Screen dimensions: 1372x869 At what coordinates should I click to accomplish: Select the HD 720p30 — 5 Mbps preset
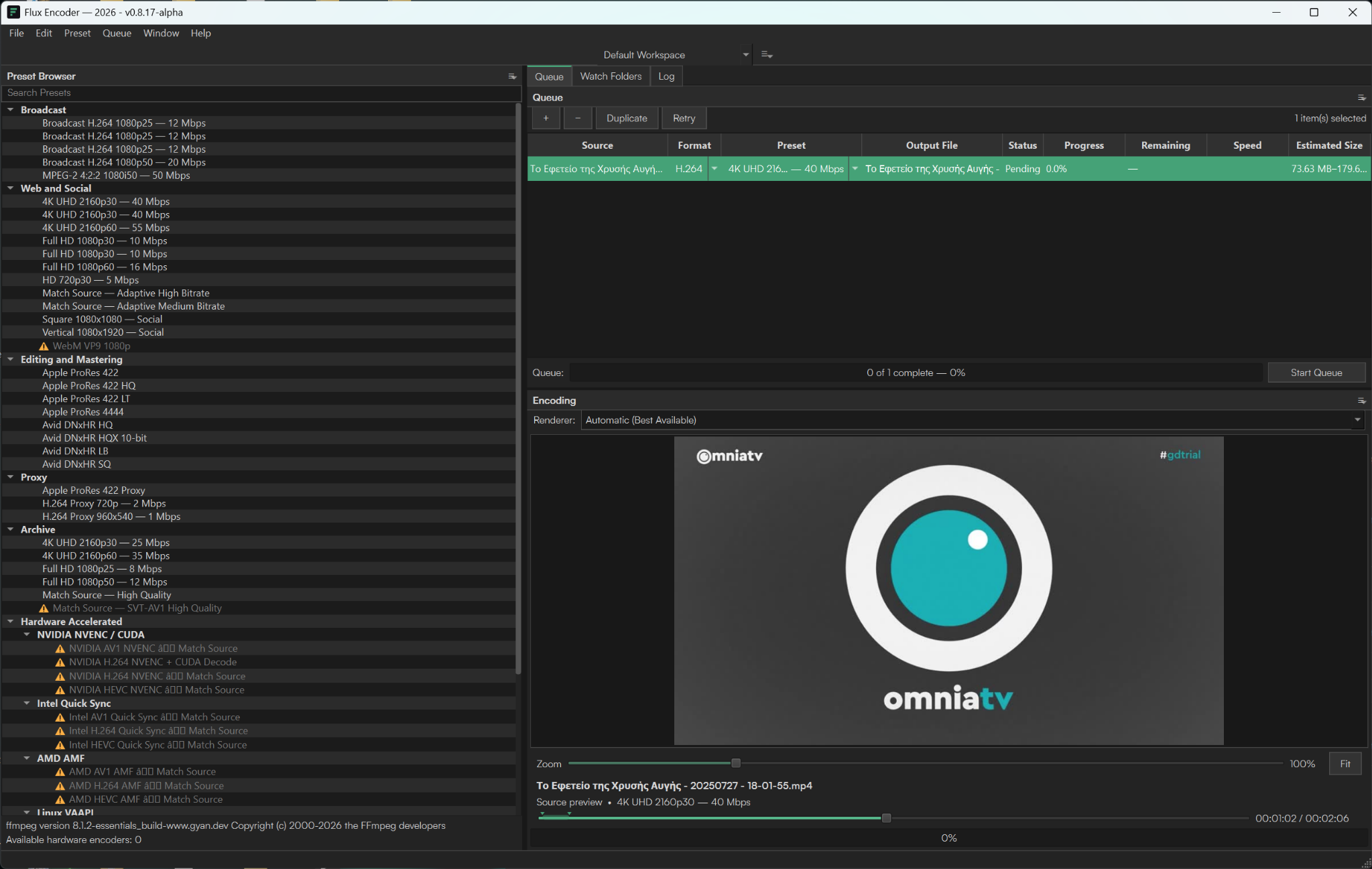[90, 280]
